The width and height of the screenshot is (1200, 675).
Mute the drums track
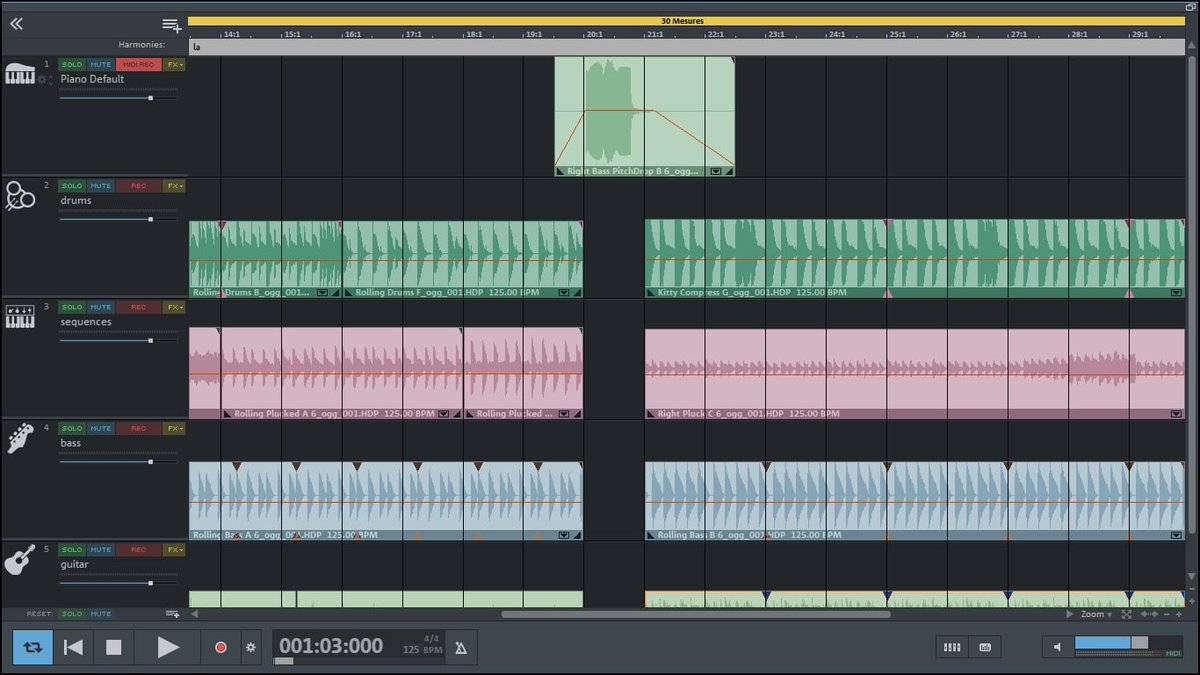click(x=100, y=186)
